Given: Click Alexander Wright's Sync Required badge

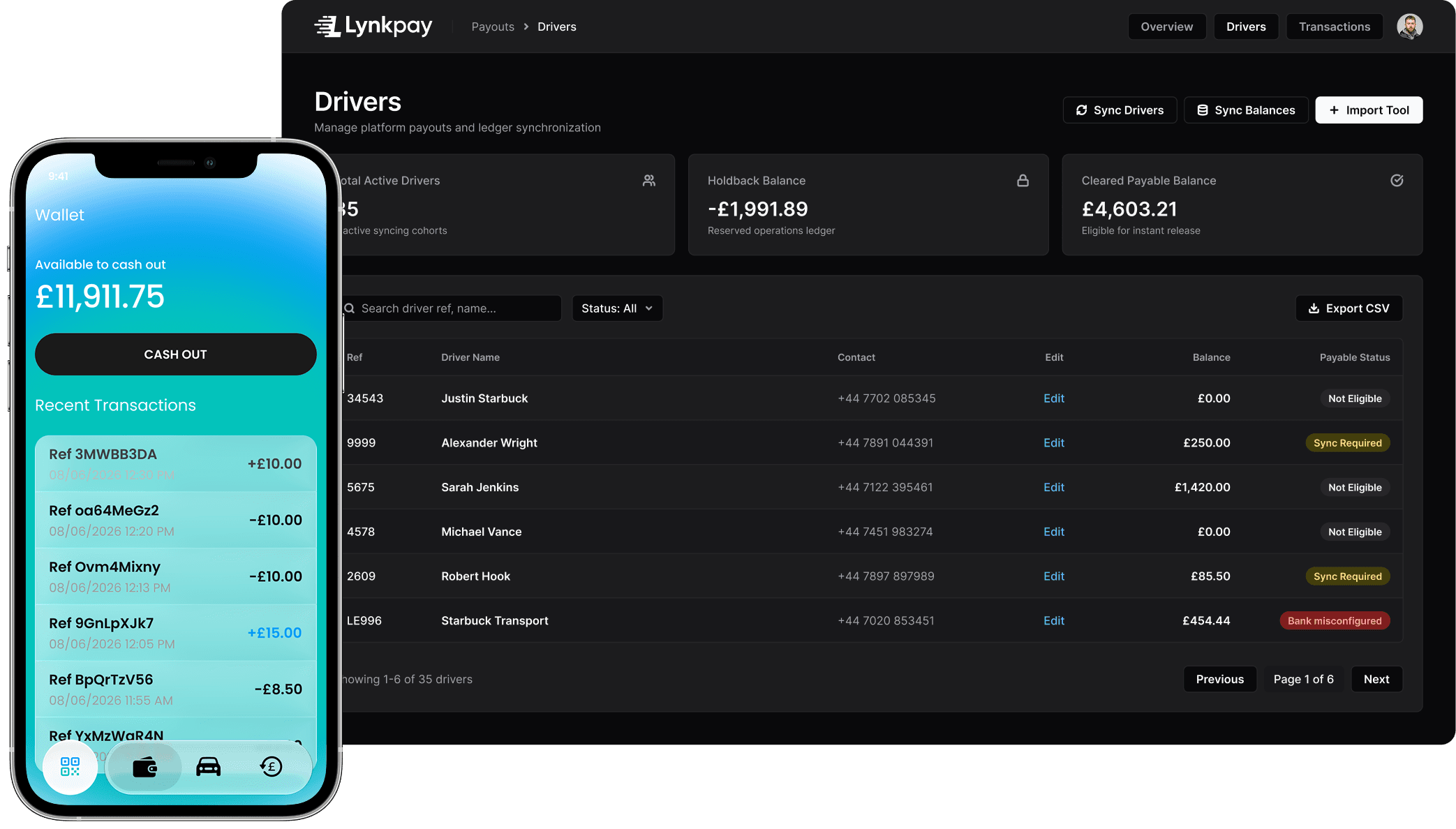Looking at the screenshot, I should (x=1347, y=443).
